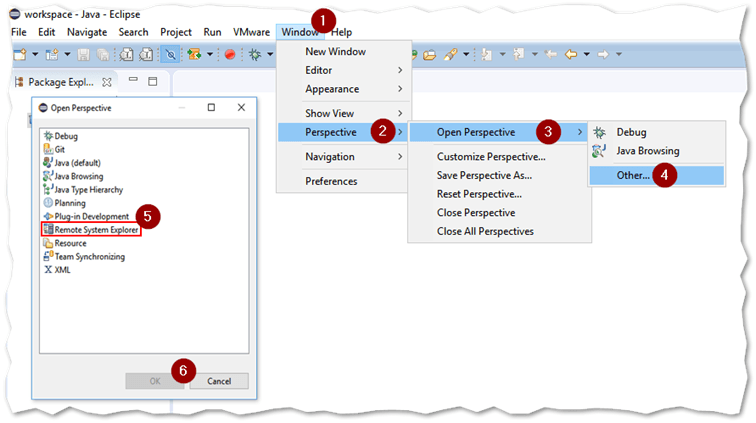Open the VMware menu
Viewport: 756px width, 423px height.
tap(251, 32)
